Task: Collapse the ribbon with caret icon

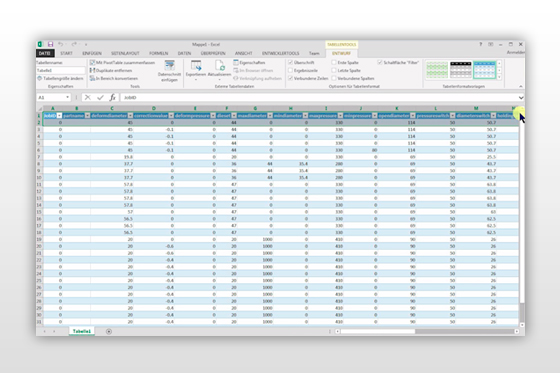Action: (521, 86)
